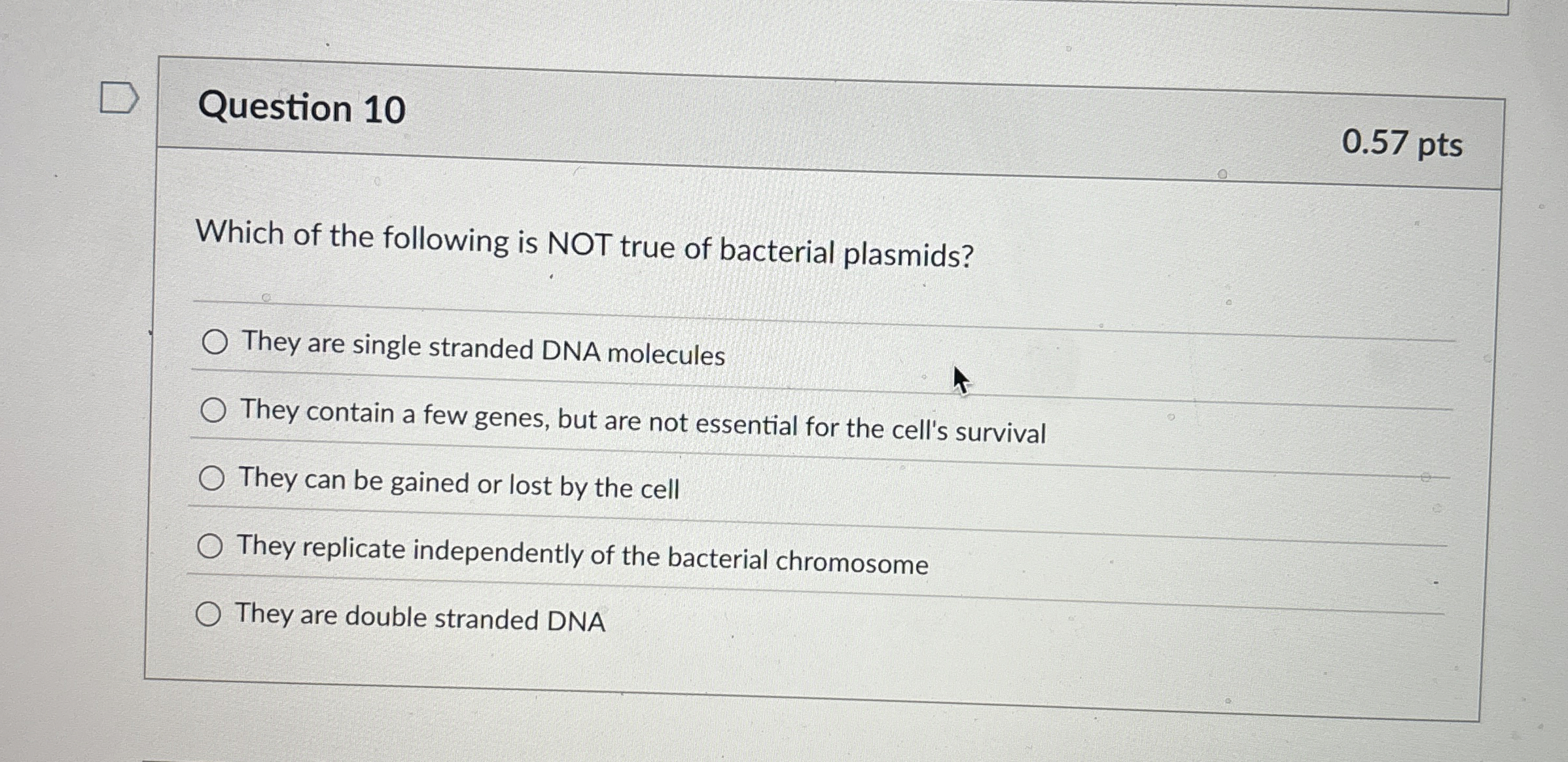1568x762 pixels.
Task: Mark 'They are double stranded DNA' option
Action: [208, 614]
